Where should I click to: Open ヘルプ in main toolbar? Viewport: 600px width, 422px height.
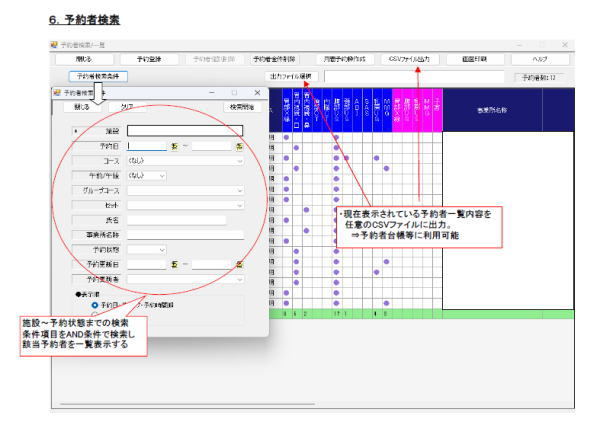(540, 59)
